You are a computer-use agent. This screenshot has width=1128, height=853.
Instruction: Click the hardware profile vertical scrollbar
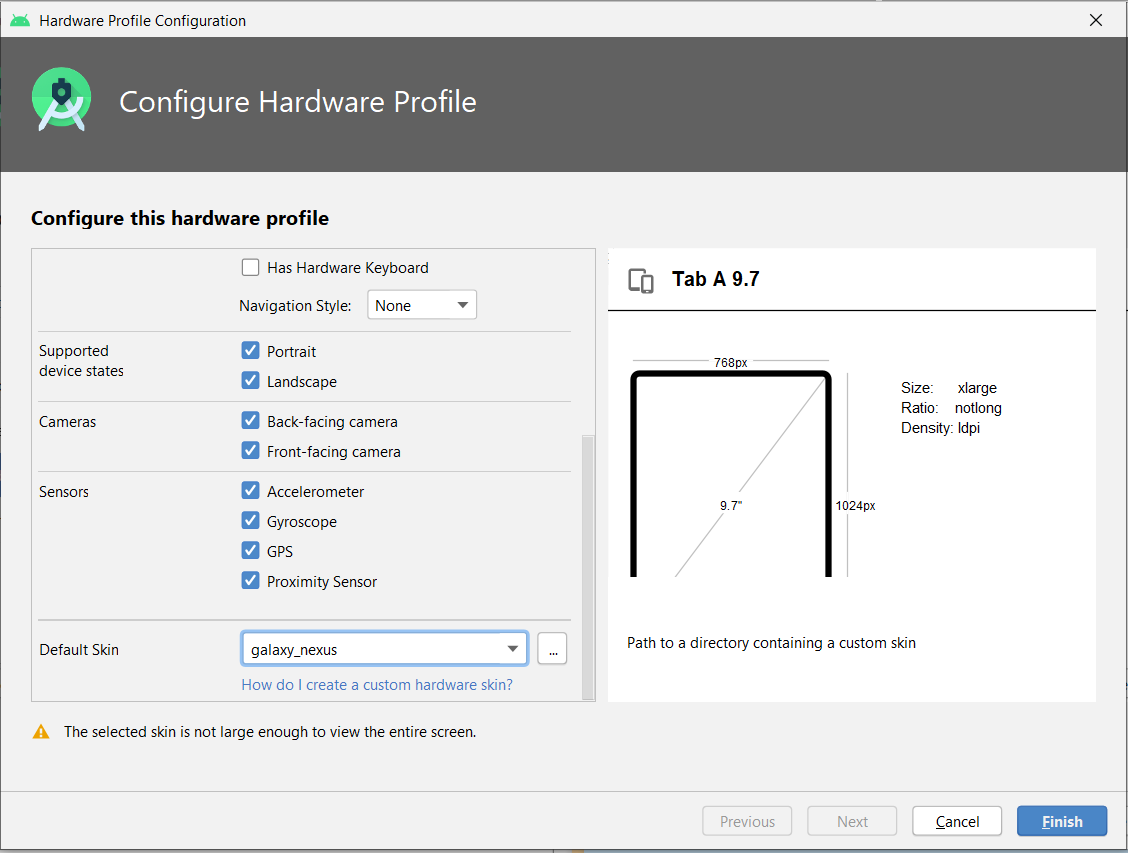click(588, 567)
